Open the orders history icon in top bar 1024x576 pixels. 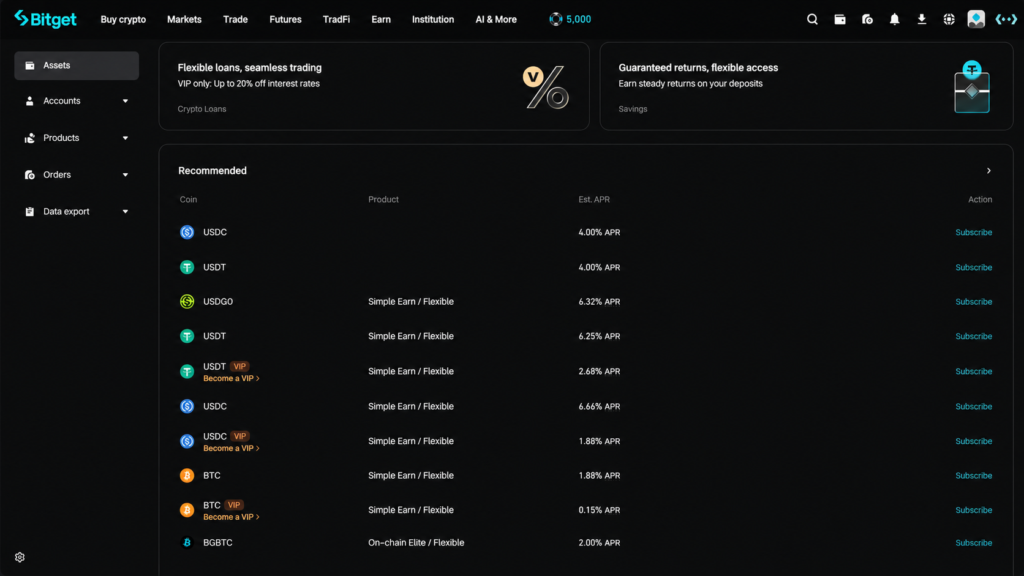[x=867, y=20]
